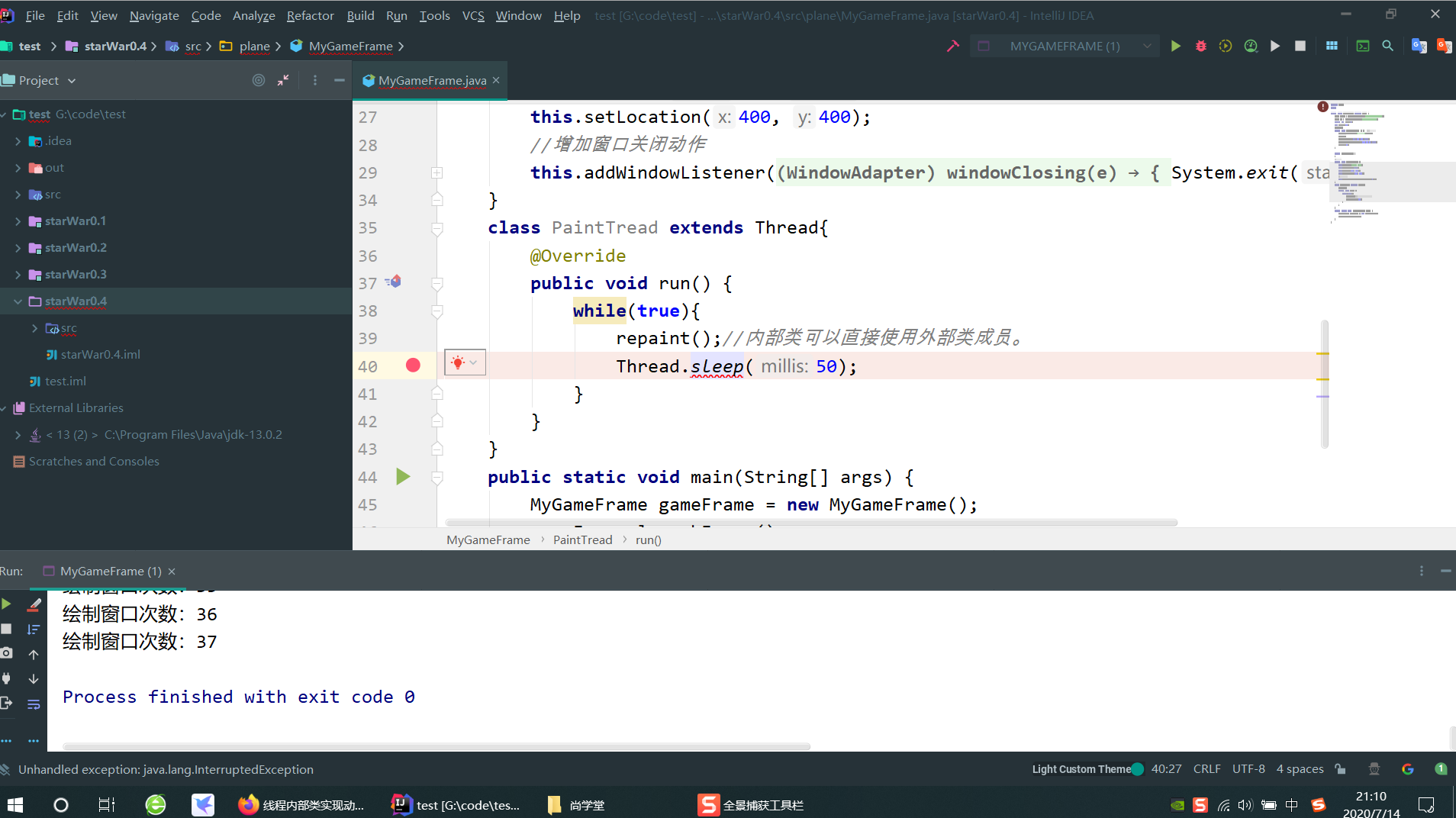Toggle the breakpoint on line 40

413,366
